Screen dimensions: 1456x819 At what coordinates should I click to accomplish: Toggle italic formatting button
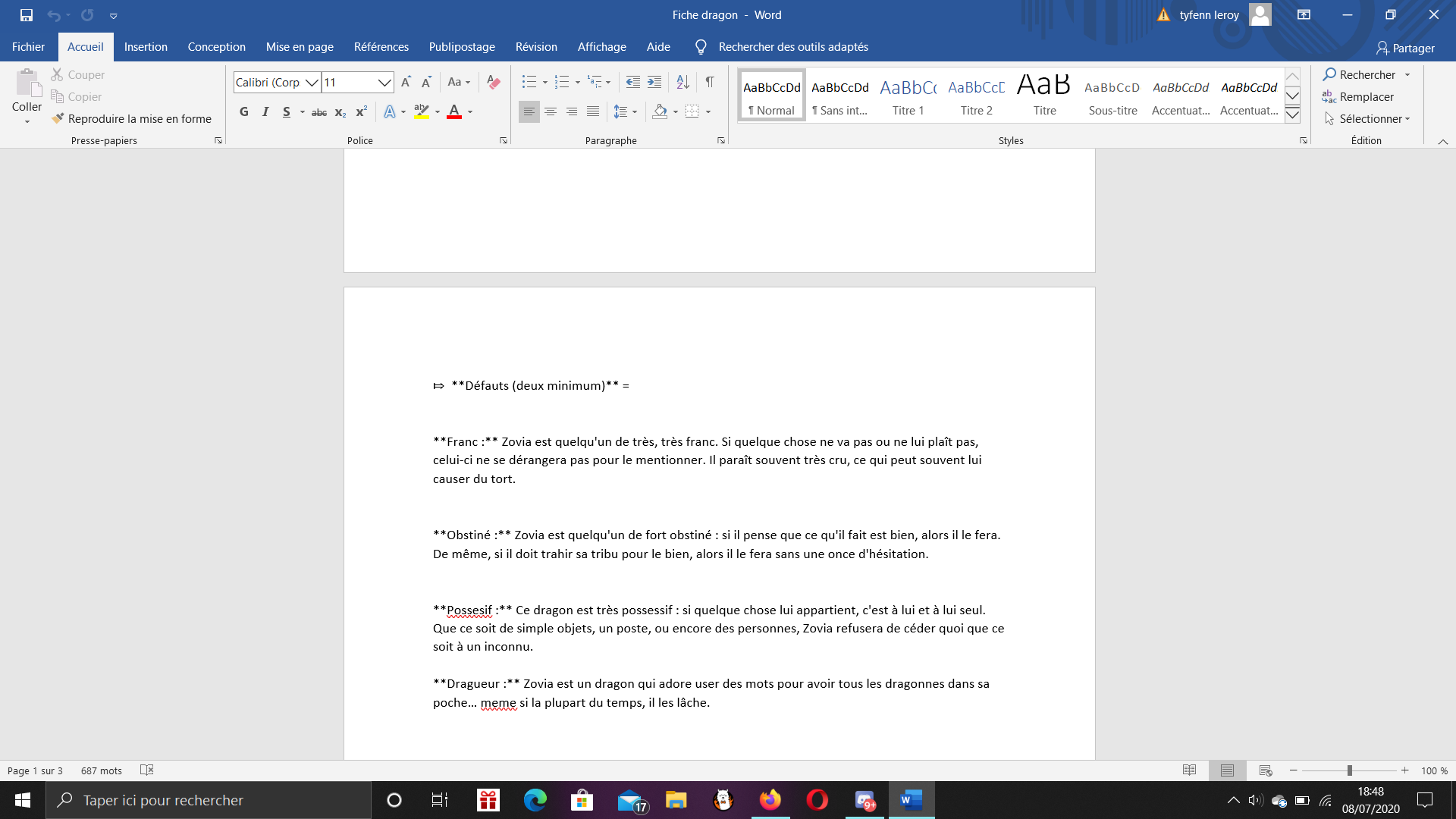265,111
